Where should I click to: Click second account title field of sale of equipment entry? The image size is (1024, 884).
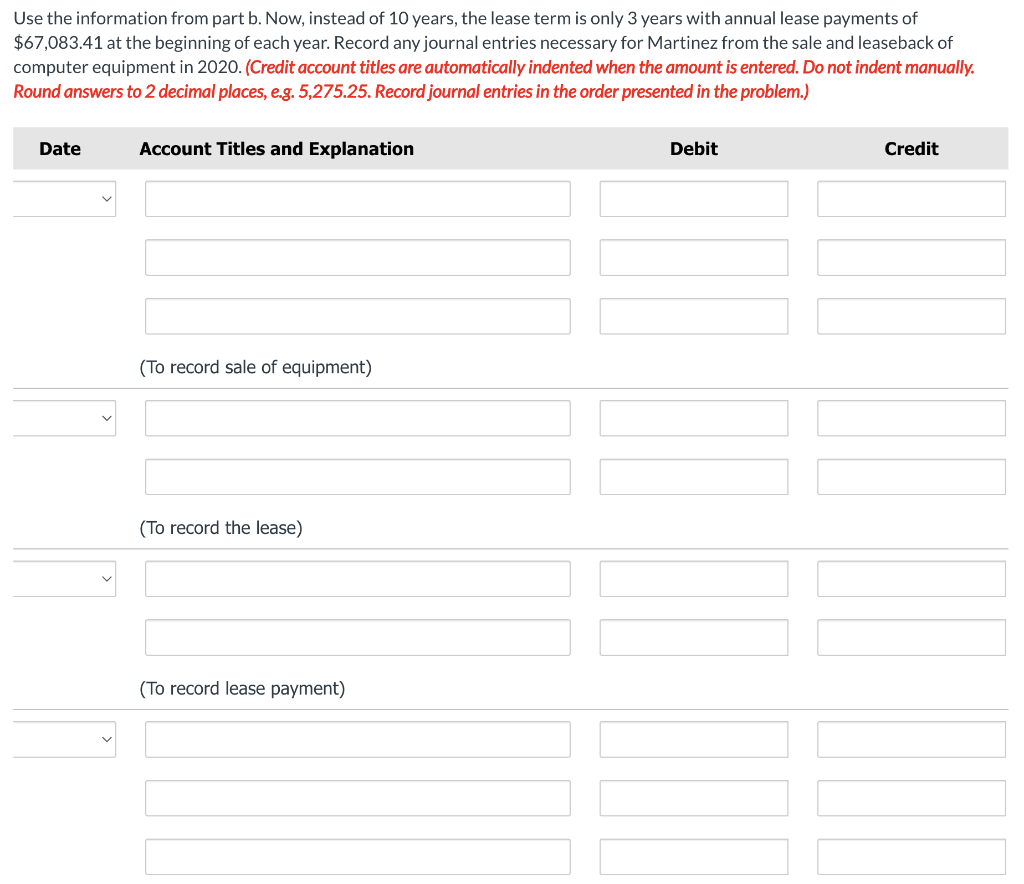358,258
